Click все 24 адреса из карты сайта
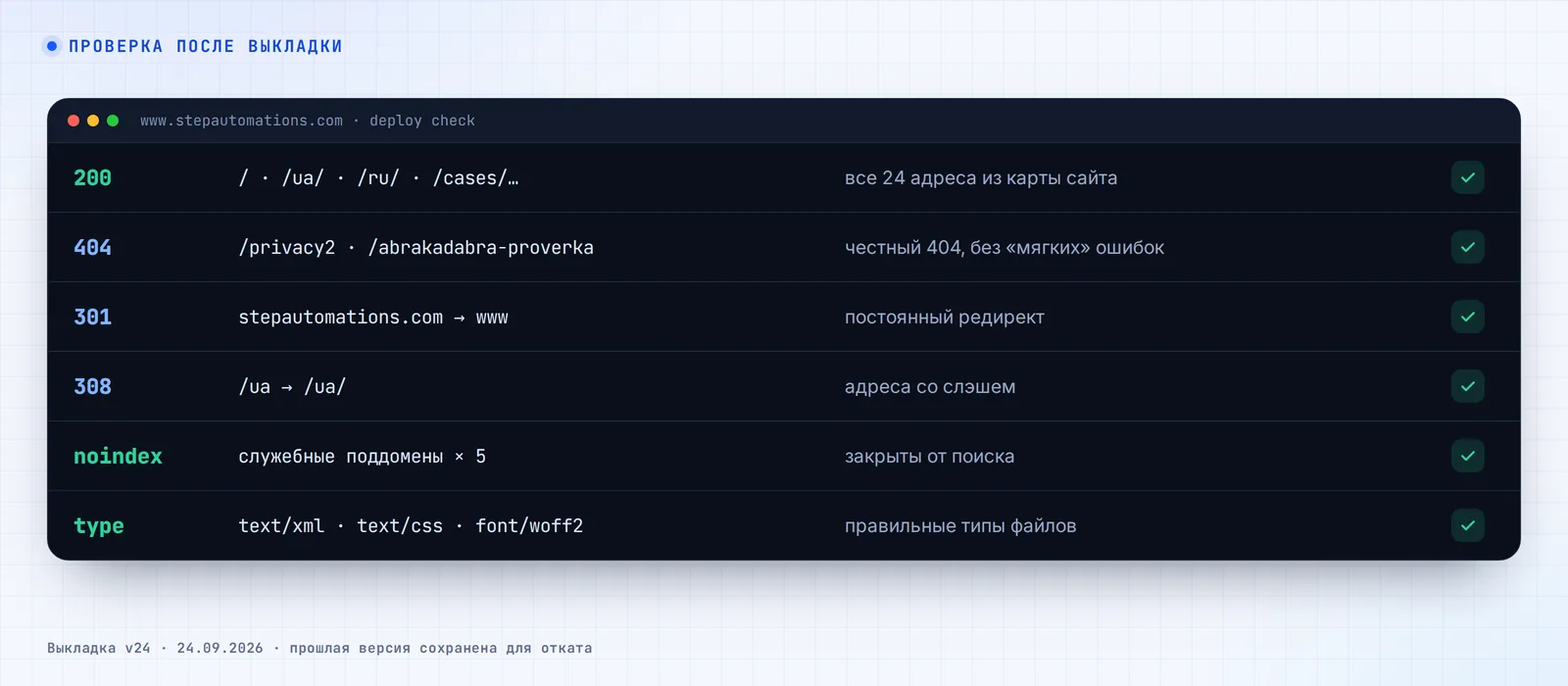 point(981,177)
